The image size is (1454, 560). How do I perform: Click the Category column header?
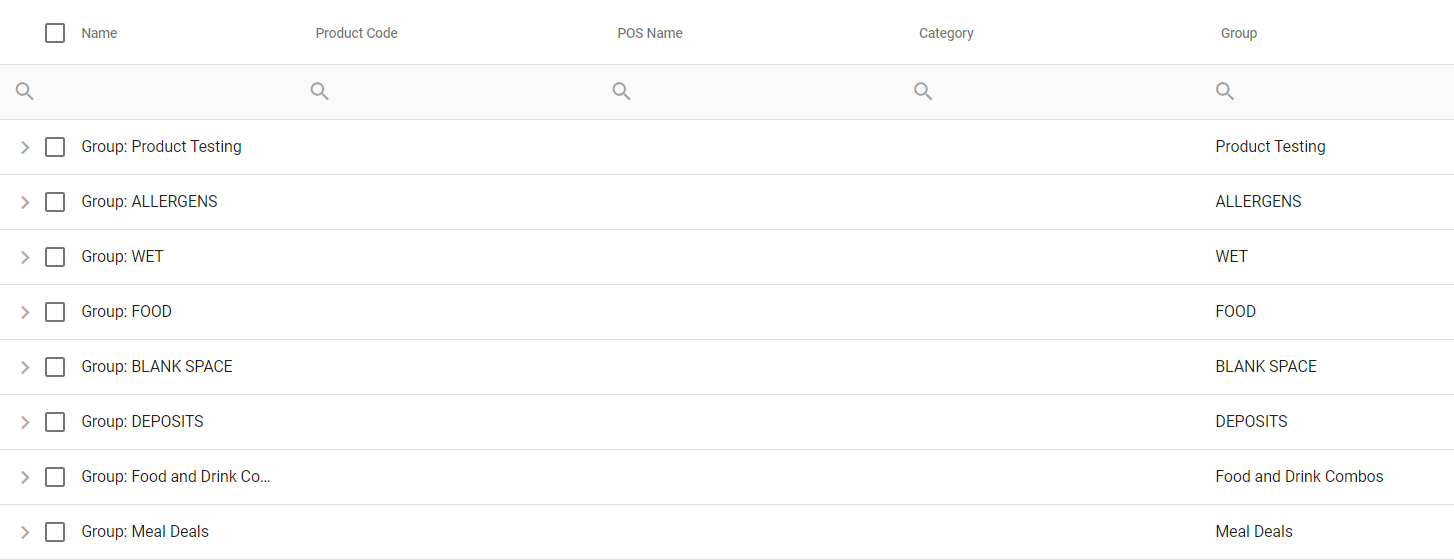pos(946,33)
